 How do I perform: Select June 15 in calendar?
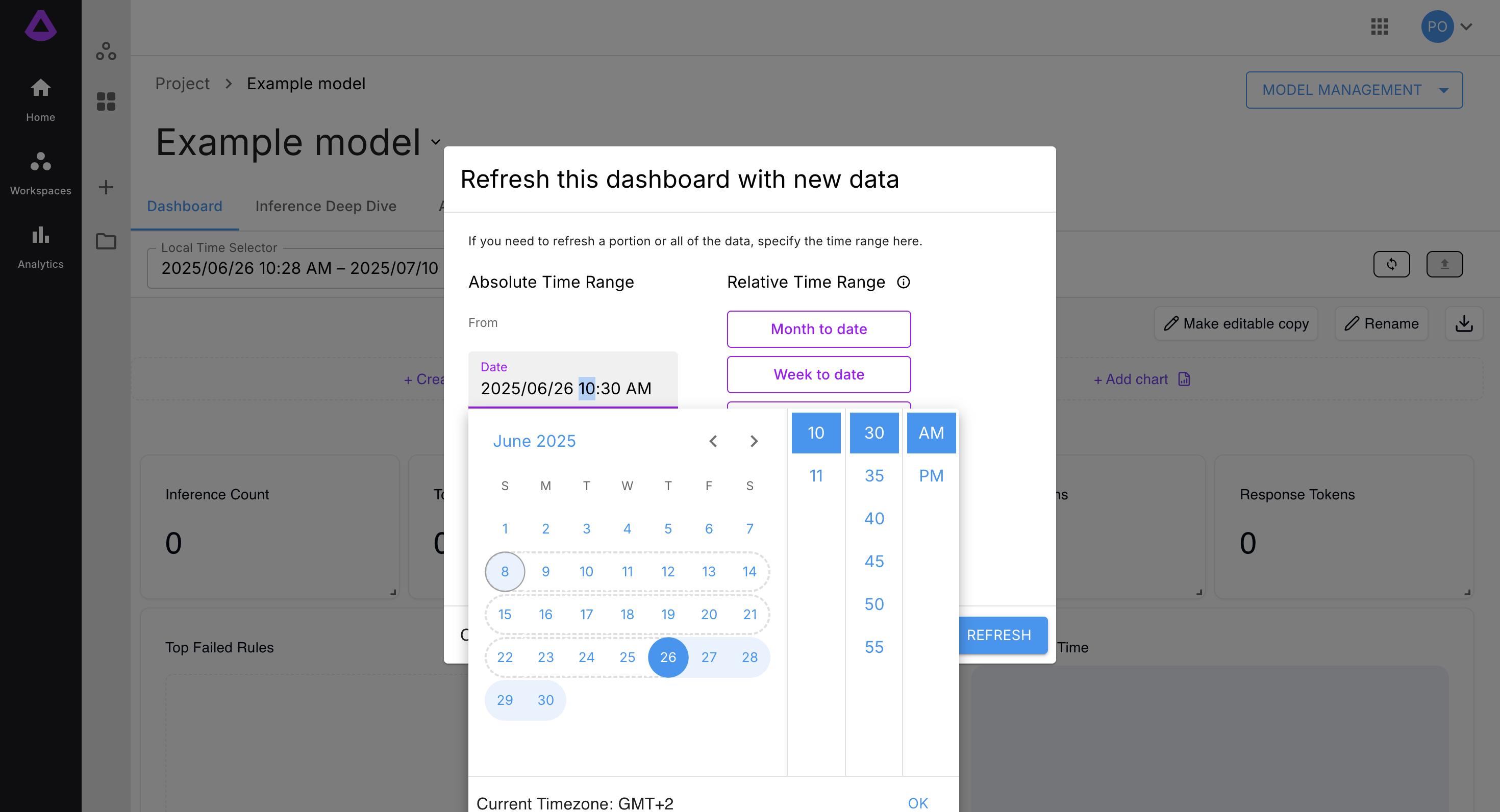tap(505, 614)
